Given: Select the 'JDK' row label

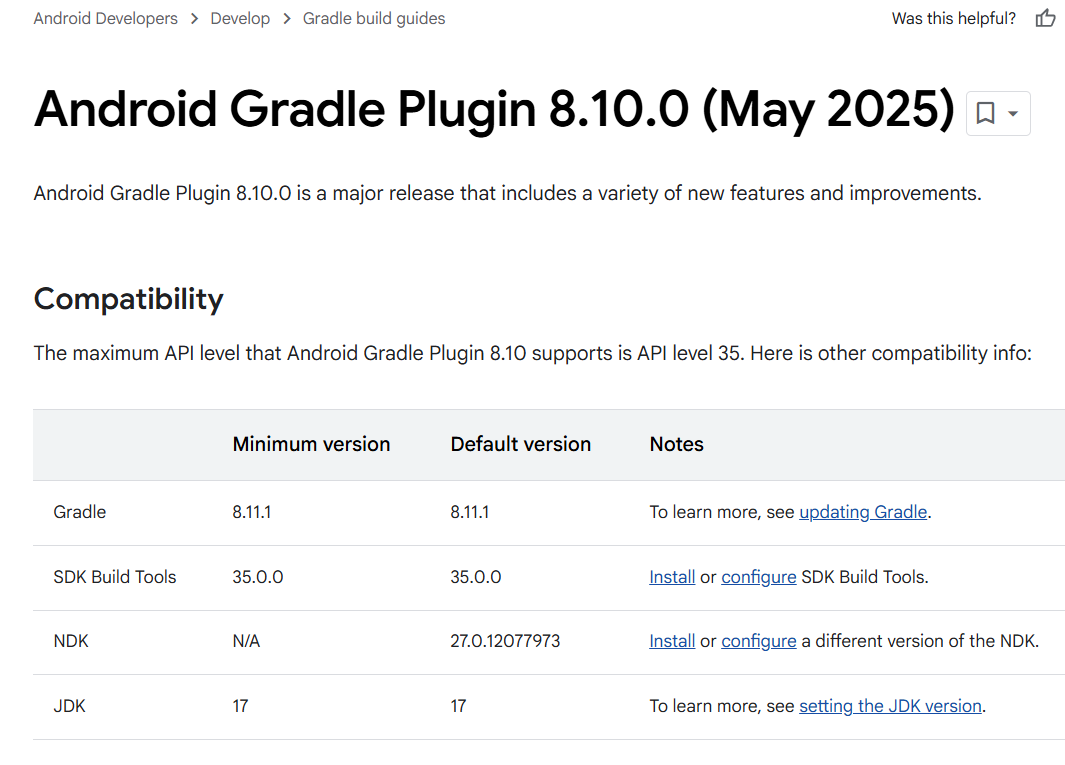Looking at the screenshot, I should [x=69, y=706].
